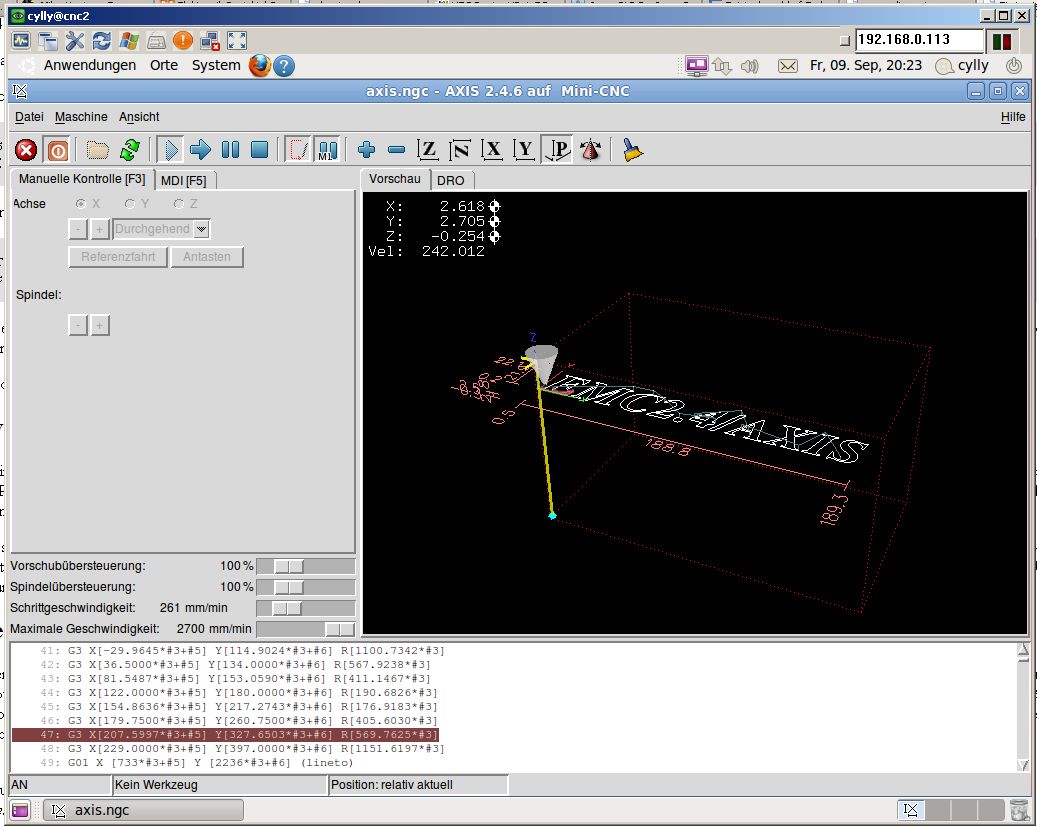The image size is (1037, 827).
Task: Stop program execution with square icon
Action: coord(260,150)
